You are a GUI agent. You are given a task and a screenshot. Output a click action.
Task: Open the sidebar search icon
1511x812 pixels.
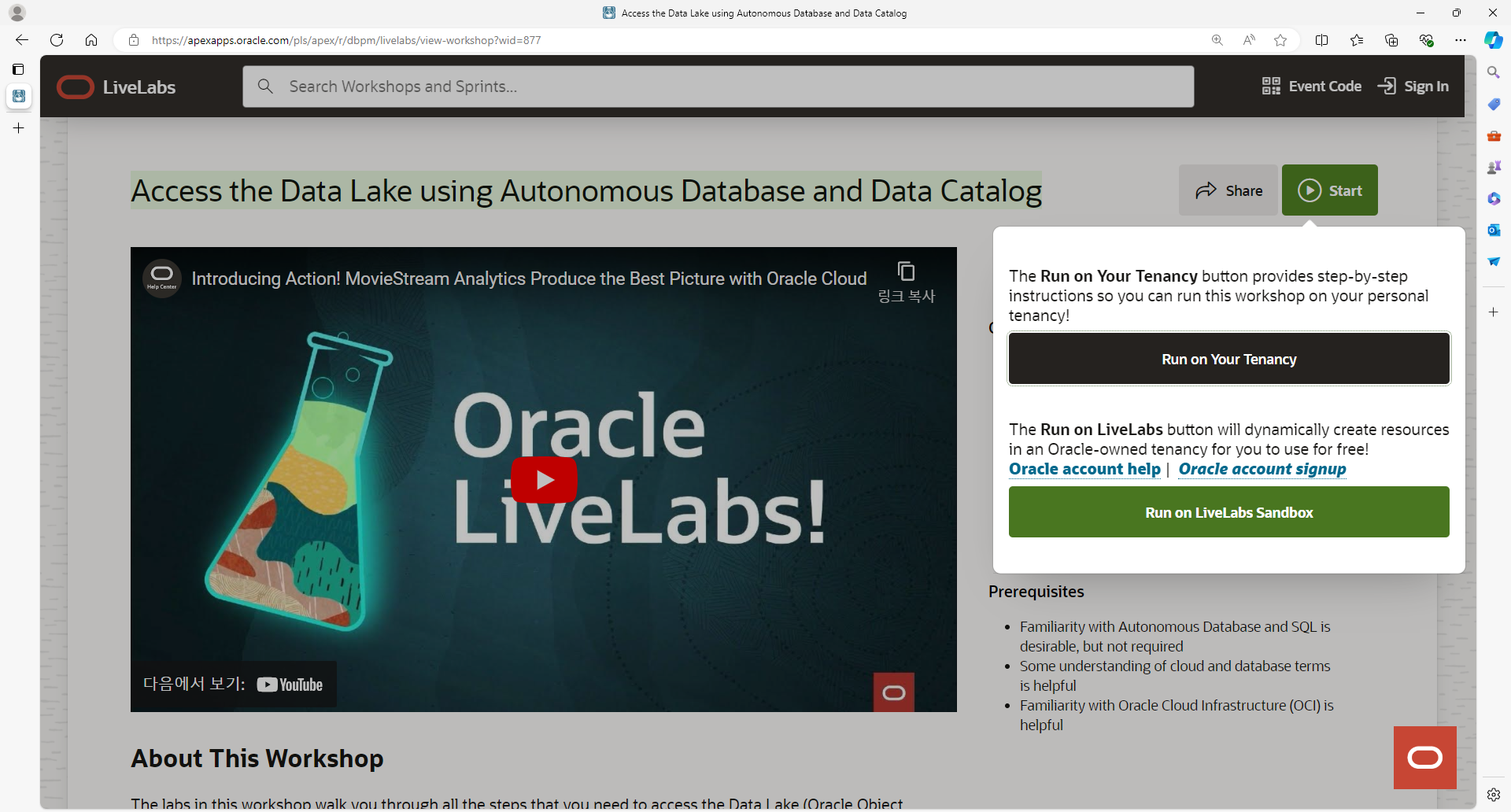(1494, 72)
